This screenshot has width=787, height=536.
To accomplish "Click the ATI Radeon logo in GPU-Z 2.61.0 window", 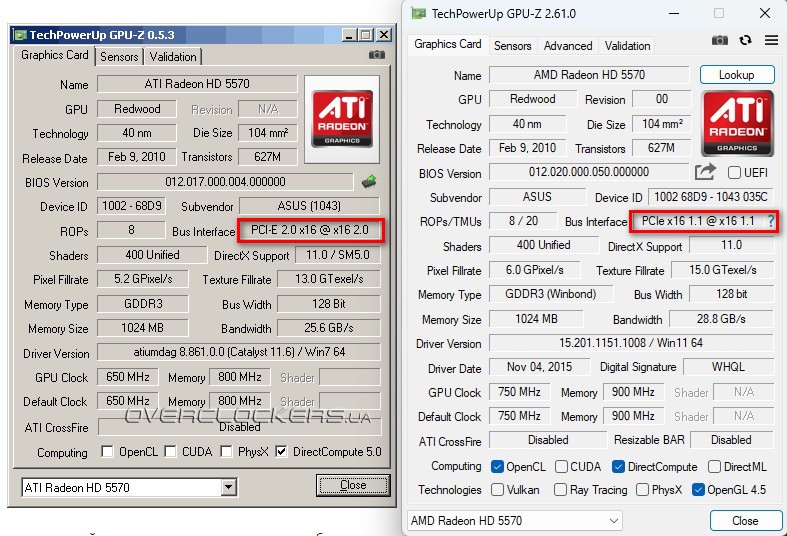I will (737, 123).
